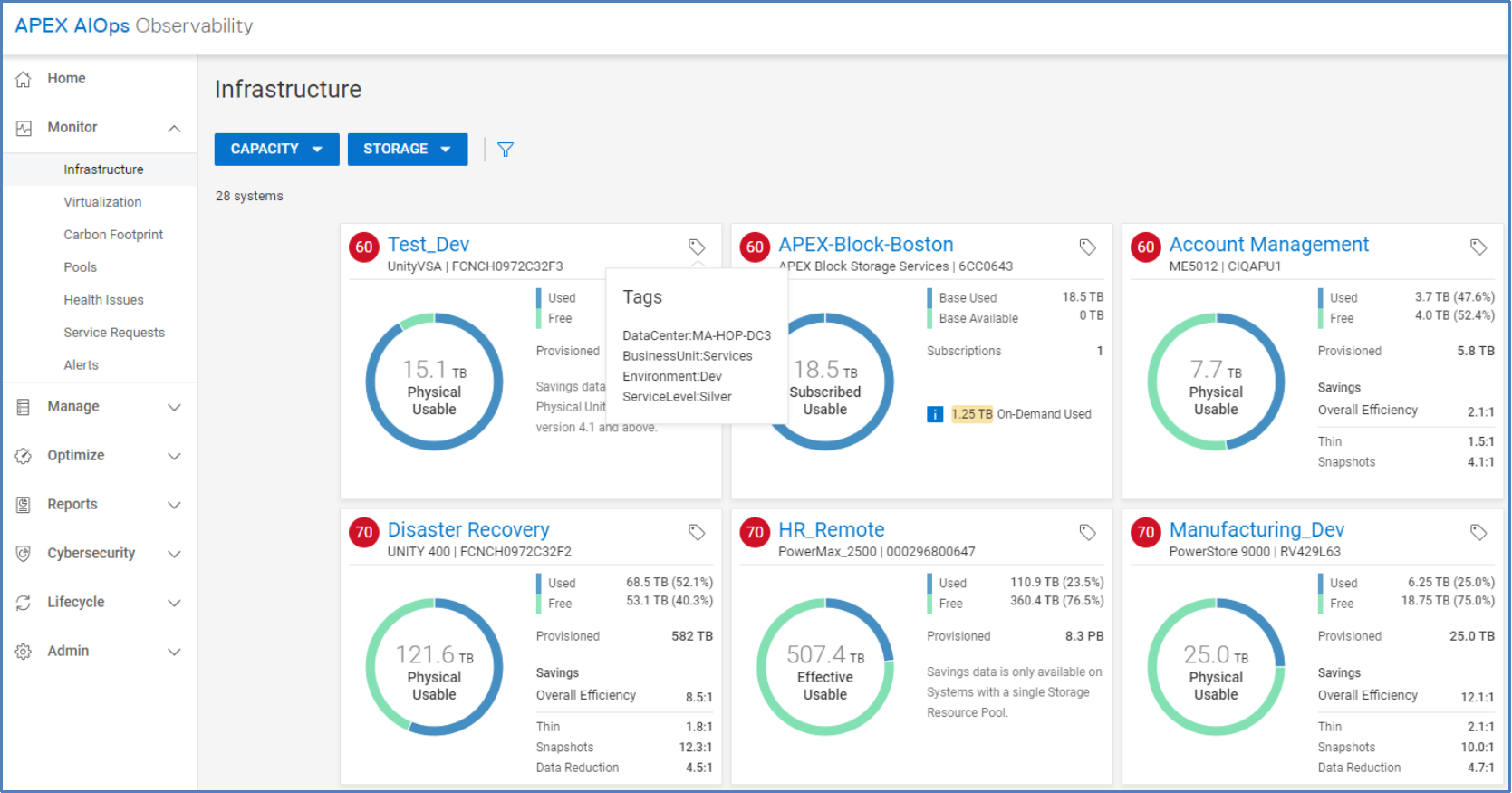The width and height of the screenshot is (1512, 793).
Task: Click health score 70 badge on Manufacturing_Dev
Action: 1146,532
